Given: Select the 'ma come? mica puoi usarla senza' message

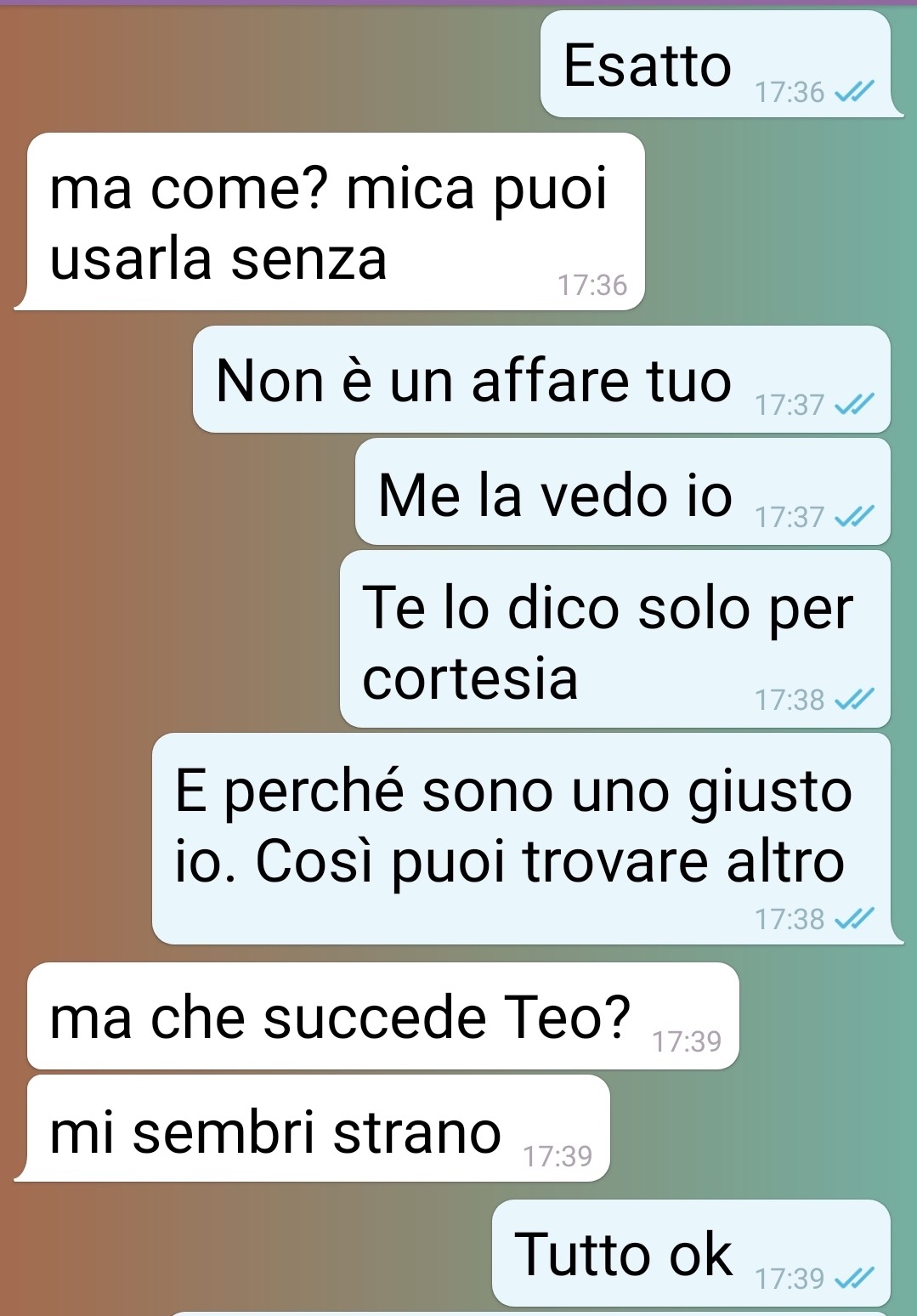Looking at the screenshot, I should (x=336, y=221).
